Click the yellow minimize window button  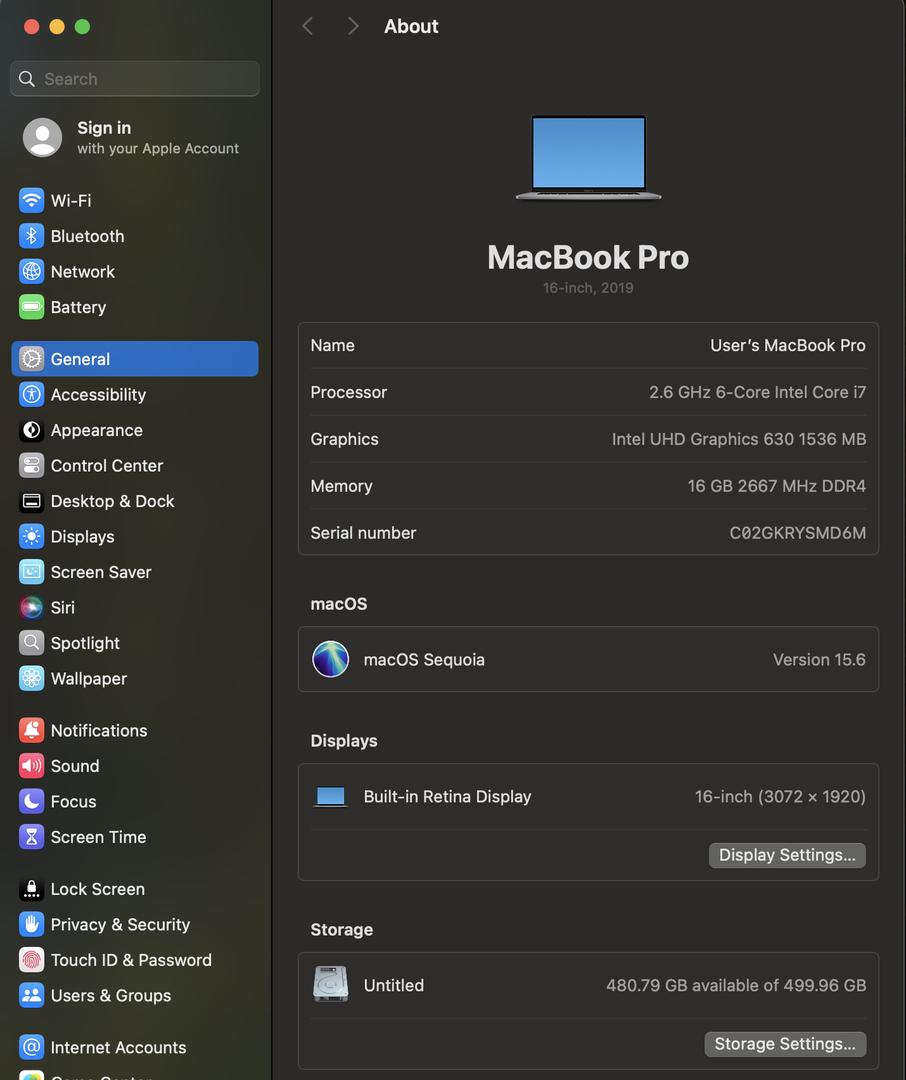56,26
